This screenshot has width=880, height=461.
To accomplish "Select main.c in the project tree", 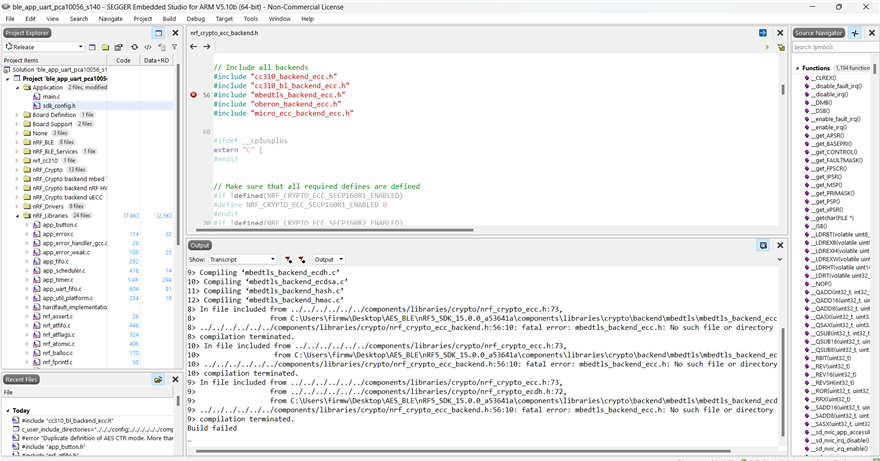I will pos(51,97).
